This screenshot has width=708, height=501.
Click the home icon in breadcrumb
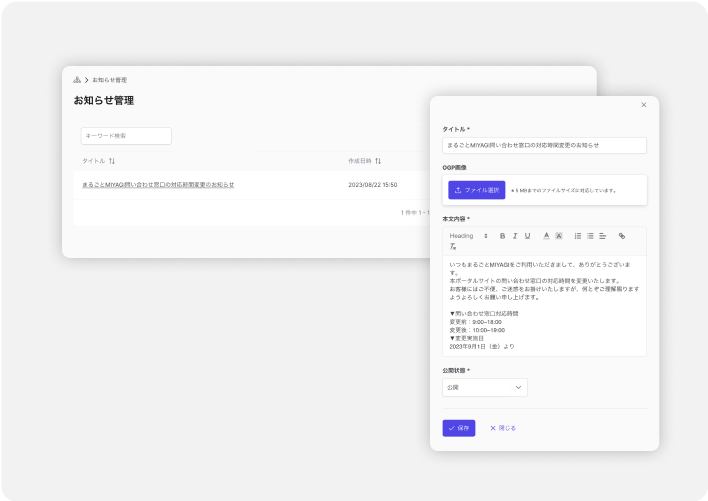[x=77, y=79]
